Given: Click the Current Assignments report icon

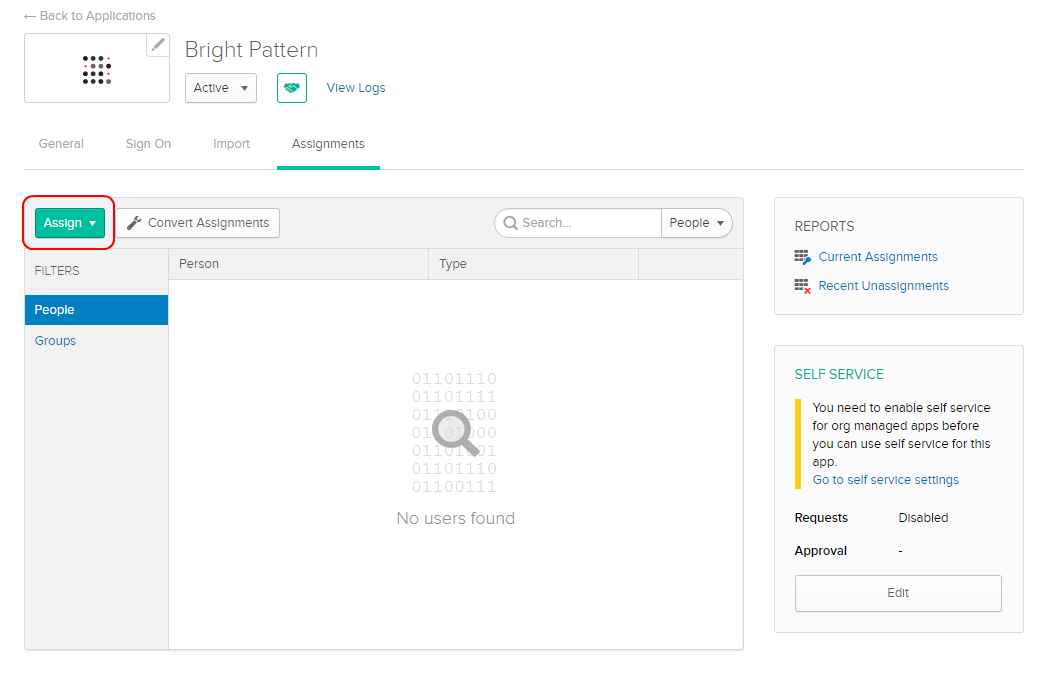Looking at the screenshot, I should pos(802,257).
